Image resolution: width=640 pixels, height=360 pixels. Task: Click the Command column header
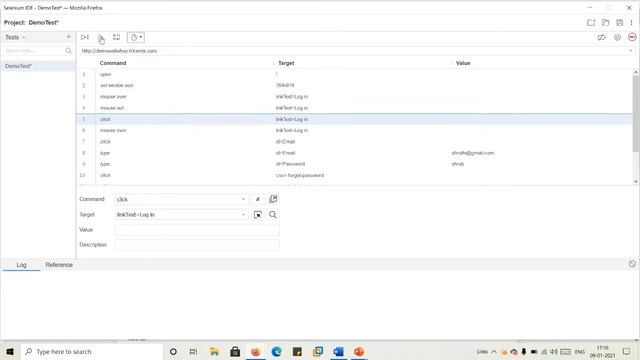pos(113,63)
